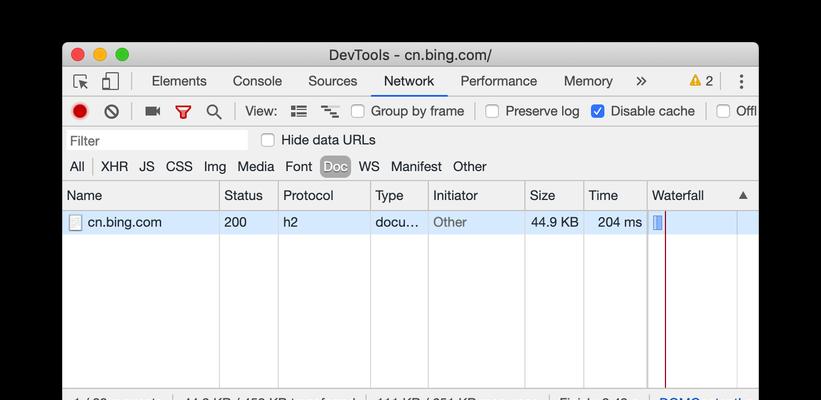Click into the Filter text field

[157, 140]
